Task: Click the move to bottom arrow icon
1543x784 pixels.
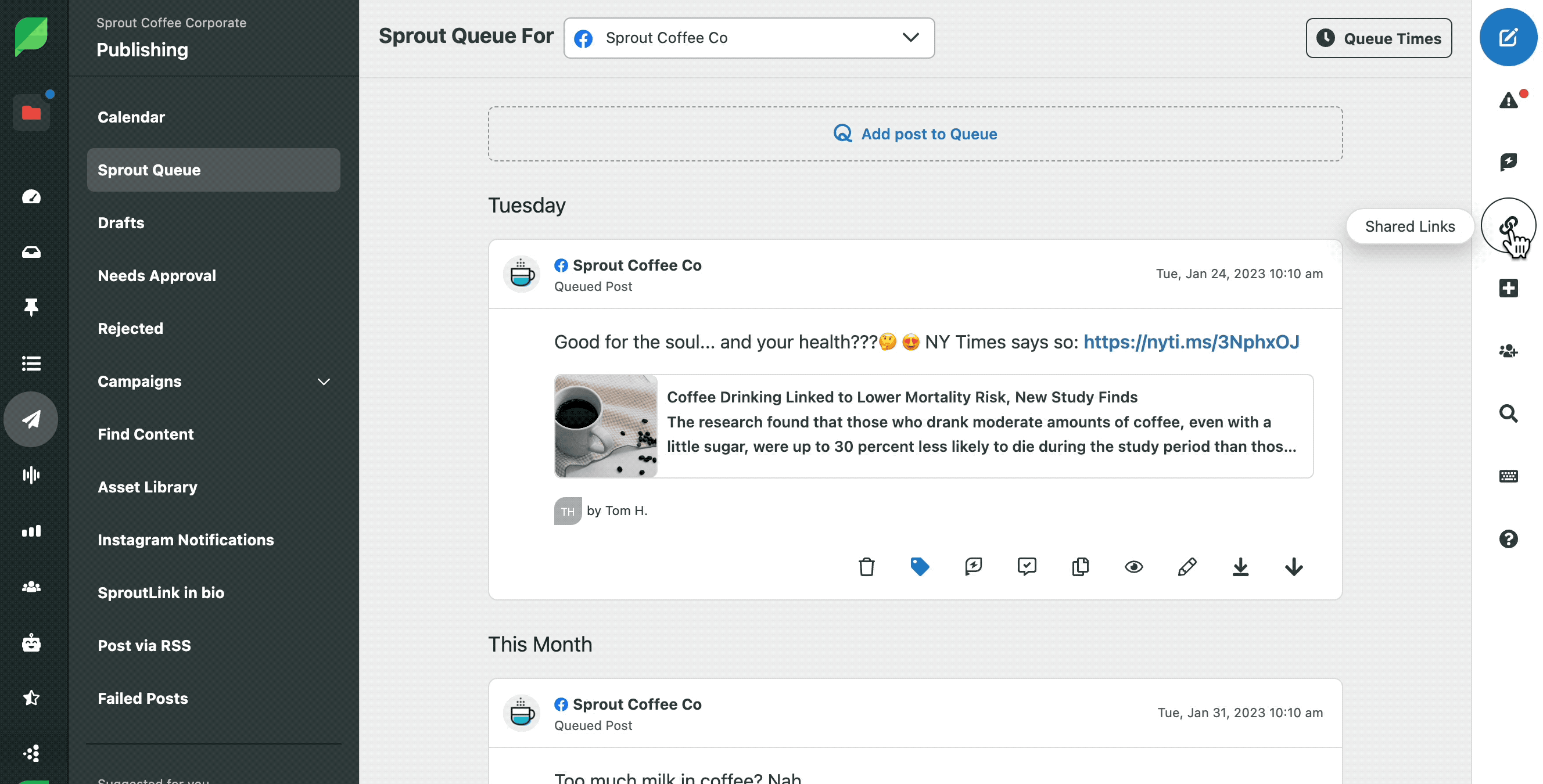Action: click(1240, 567)
